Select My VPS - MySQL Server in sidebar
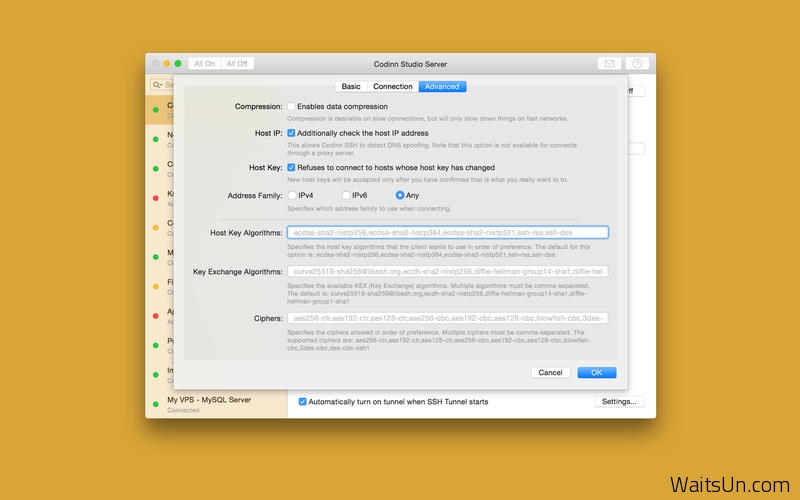This screenshot has width=800, height=500. 216,404
